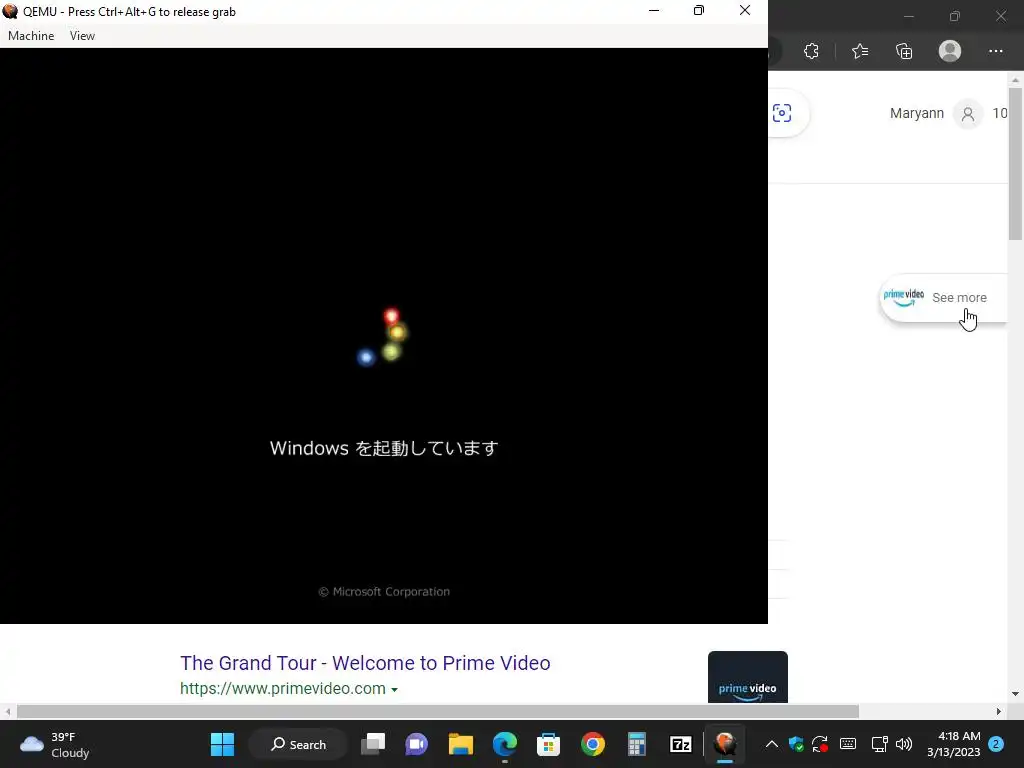Open Edge Extensions puzzle icon
Screen dimensions: 1024x768
[x=811, y=51]
